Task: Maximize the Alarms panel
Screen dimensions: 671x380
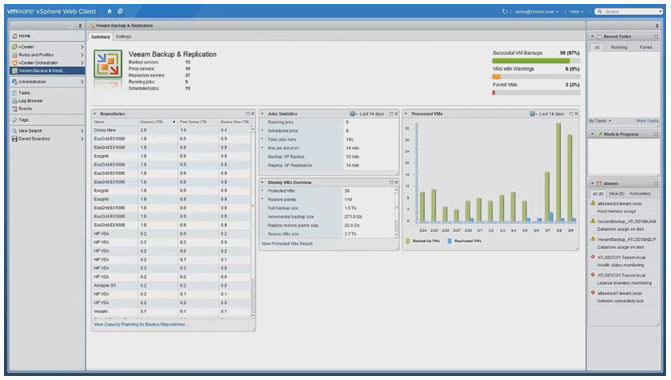Action: [x=656, y=184]
